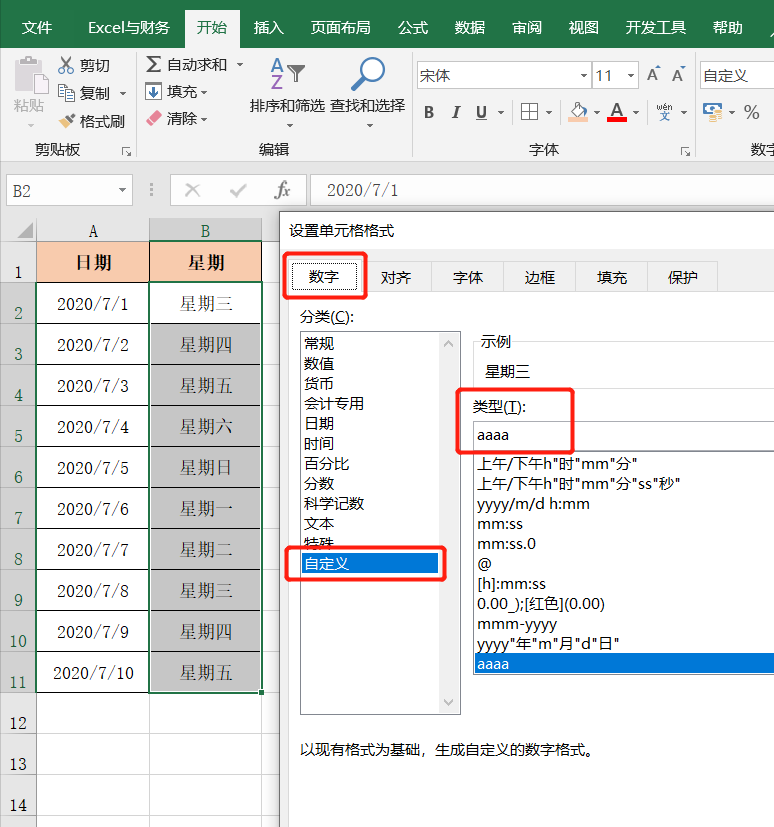Expand the Copy dropdown arrow
The height and width of the screenshot is (827, 774).
pos(123,93)
